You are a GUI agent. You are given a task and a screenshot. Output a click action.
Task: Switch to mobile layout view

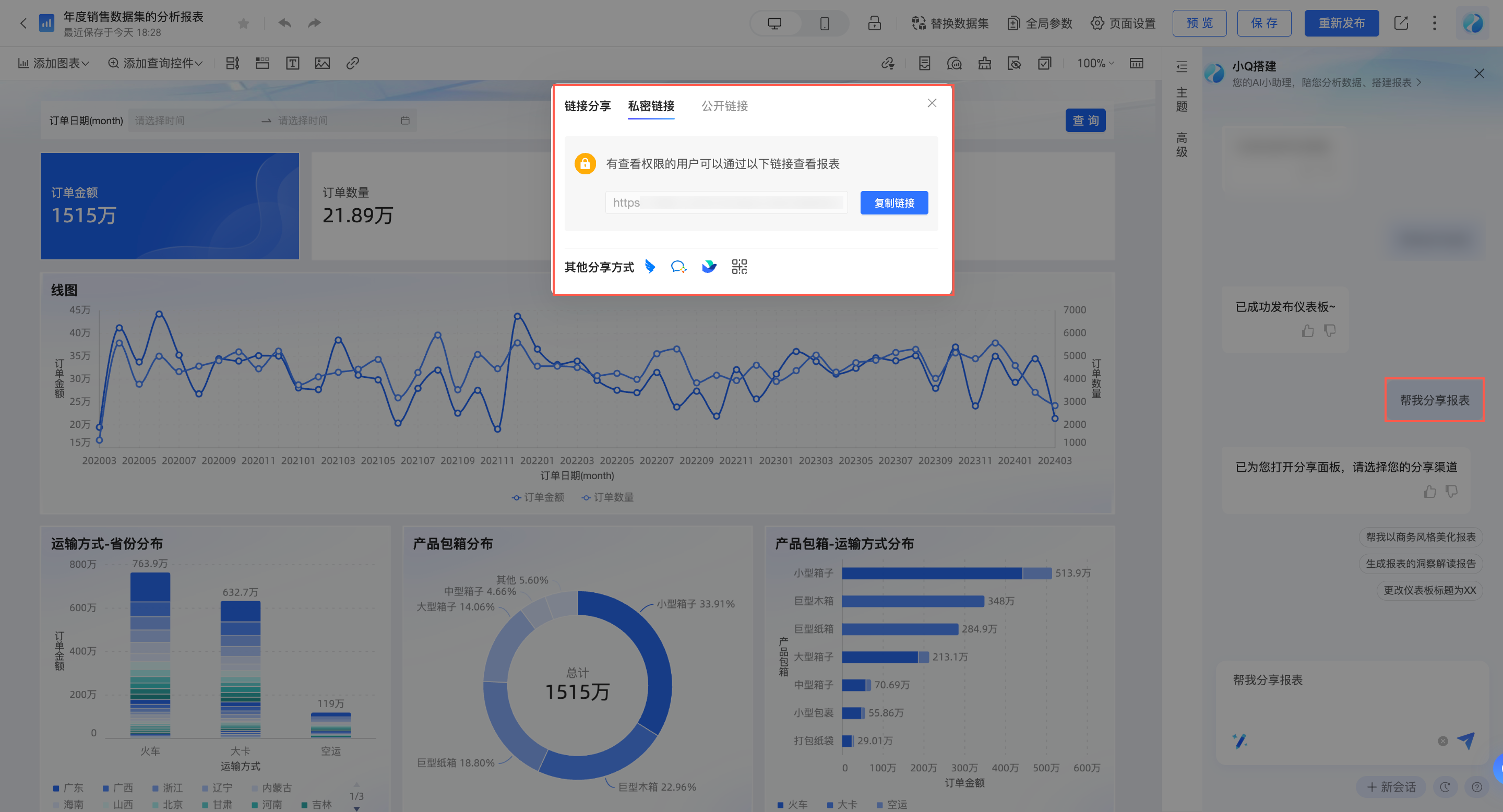[x=825, y=23]
